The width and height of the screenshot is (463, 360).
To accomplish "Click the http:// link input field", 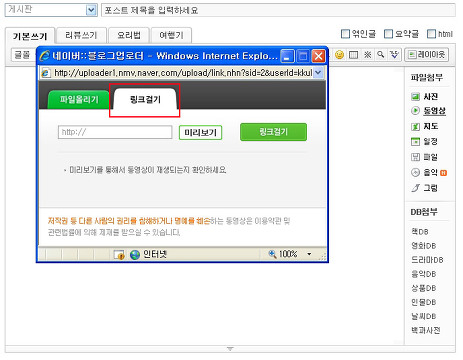I will pyautogui.click(x=115, y=132).
